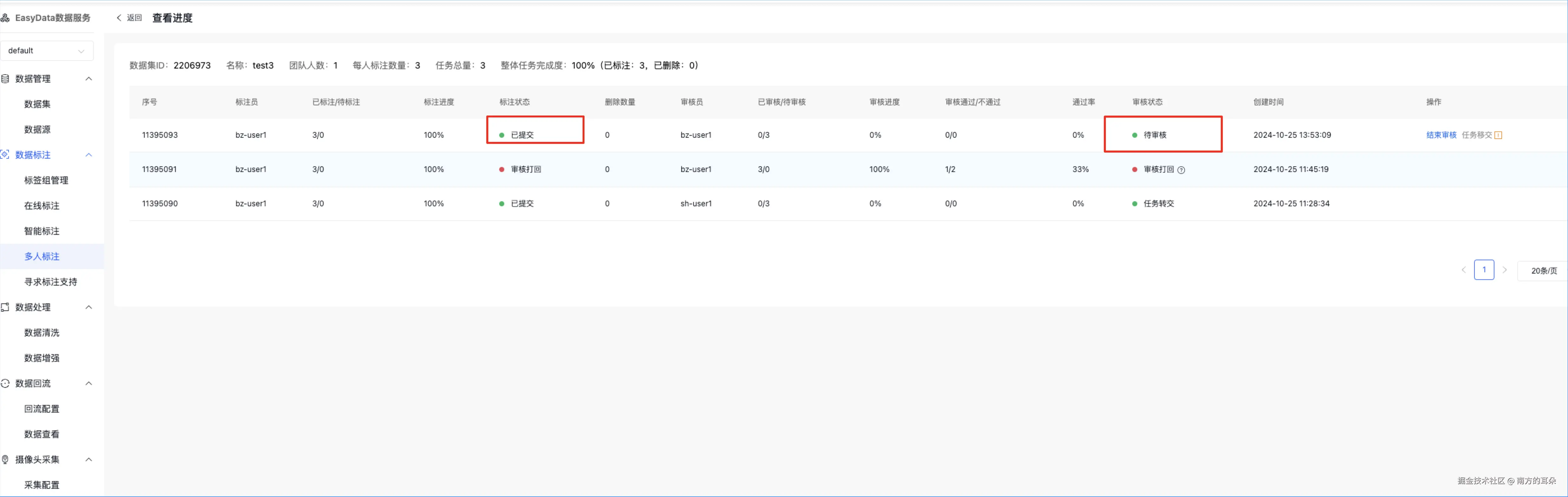Click the 数据管理 database icon
Image resolution: width=1568 pixels, height=497 pixels.
5,79
